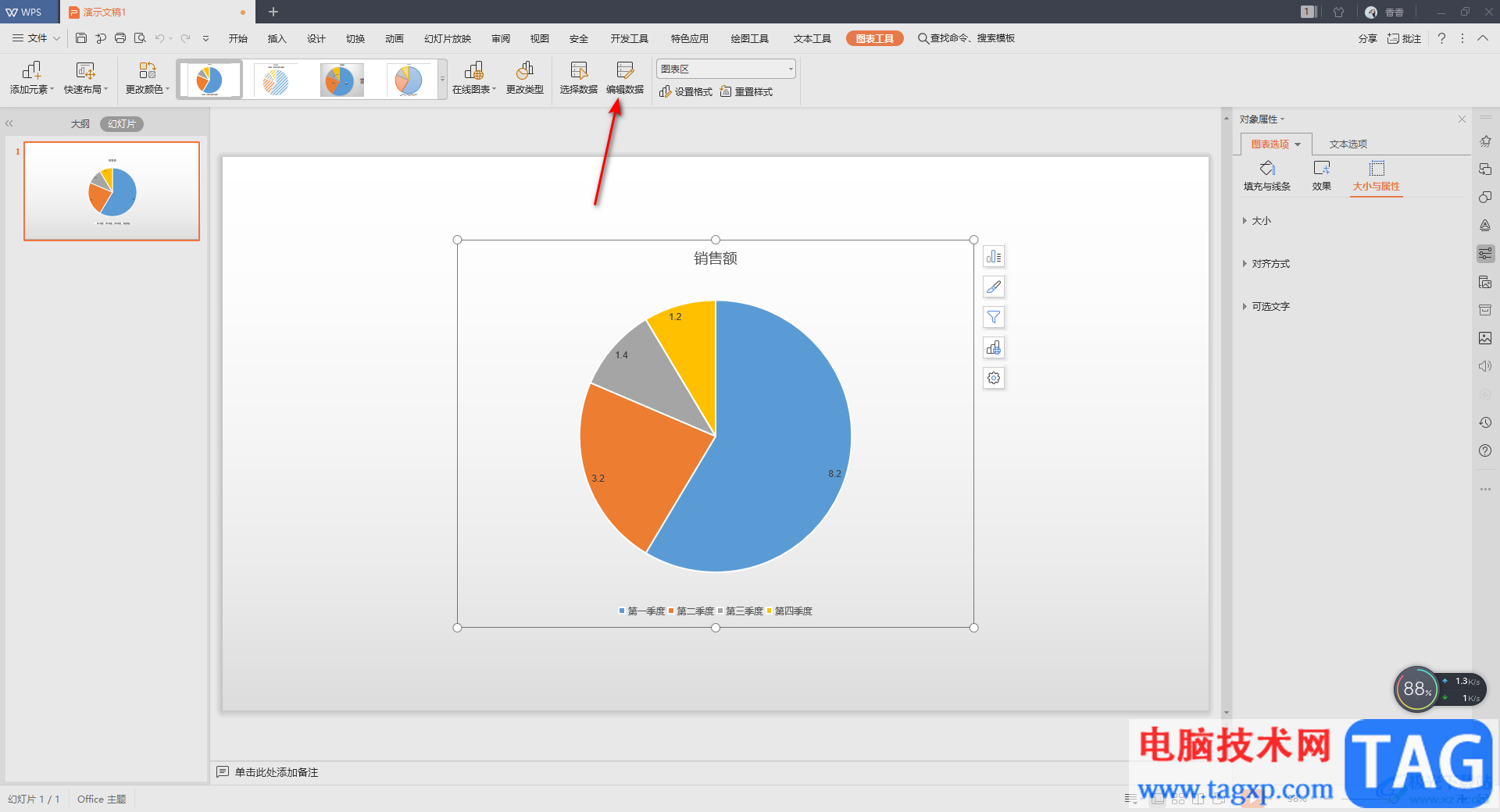Click Reset Style (重置样式) button
1500x812 pixels.
[746, 91]
